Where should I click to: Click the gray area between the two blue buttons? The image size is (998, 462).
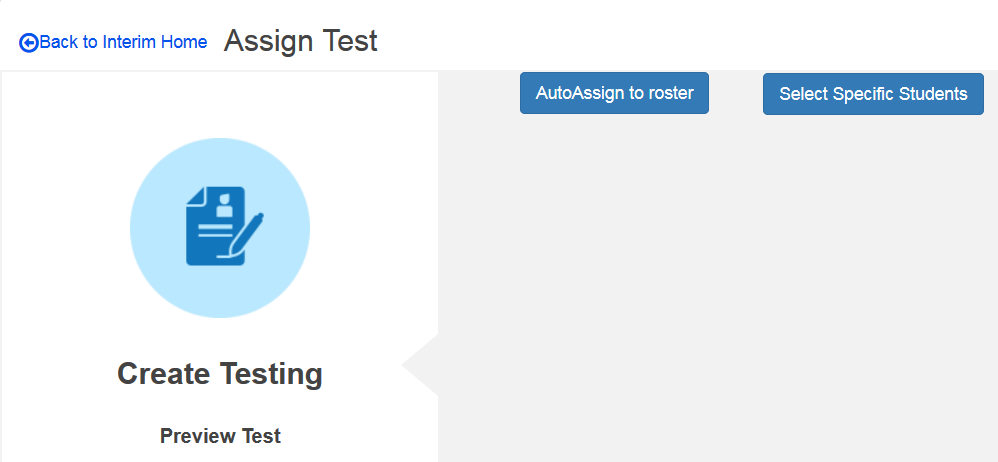tap(736, 94)
